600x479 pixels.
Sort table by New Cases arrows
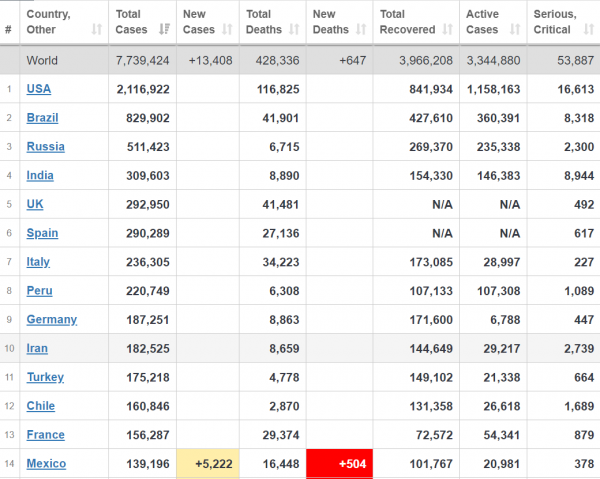tap(227, 29)
